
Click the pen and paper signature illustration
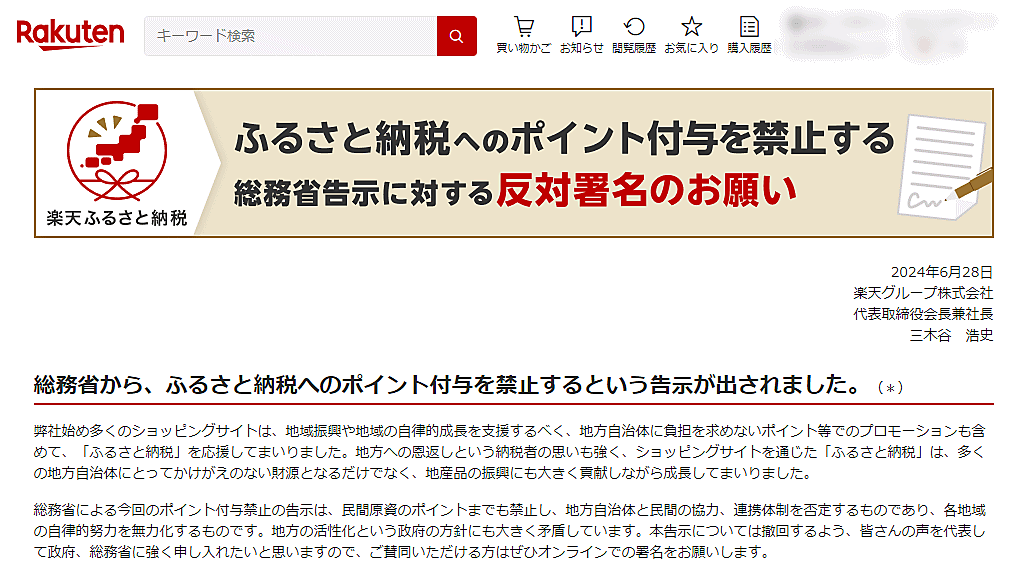[x=945, y=165]
